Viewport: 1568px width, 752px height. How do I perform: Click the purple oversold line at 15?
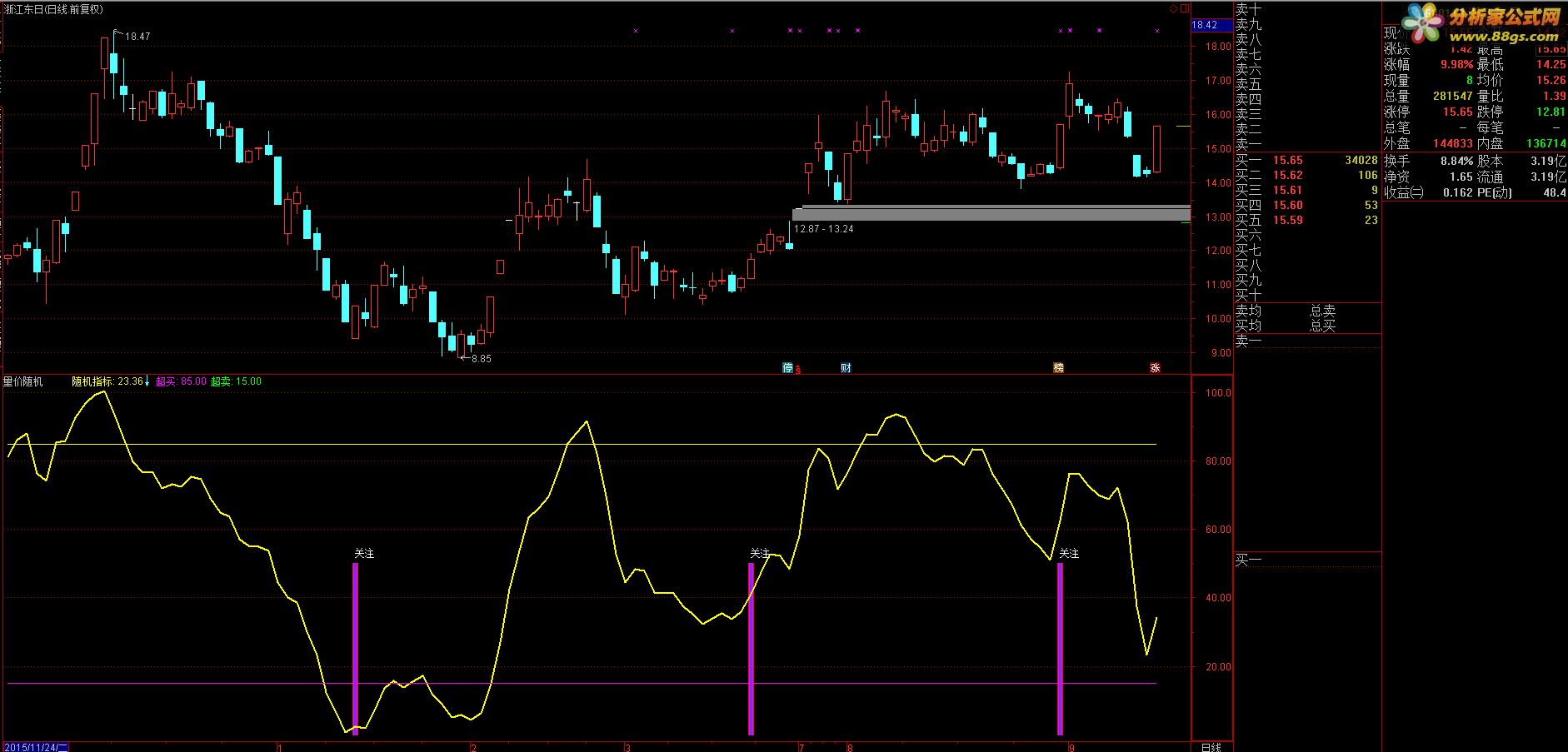(x=582, y=683)
